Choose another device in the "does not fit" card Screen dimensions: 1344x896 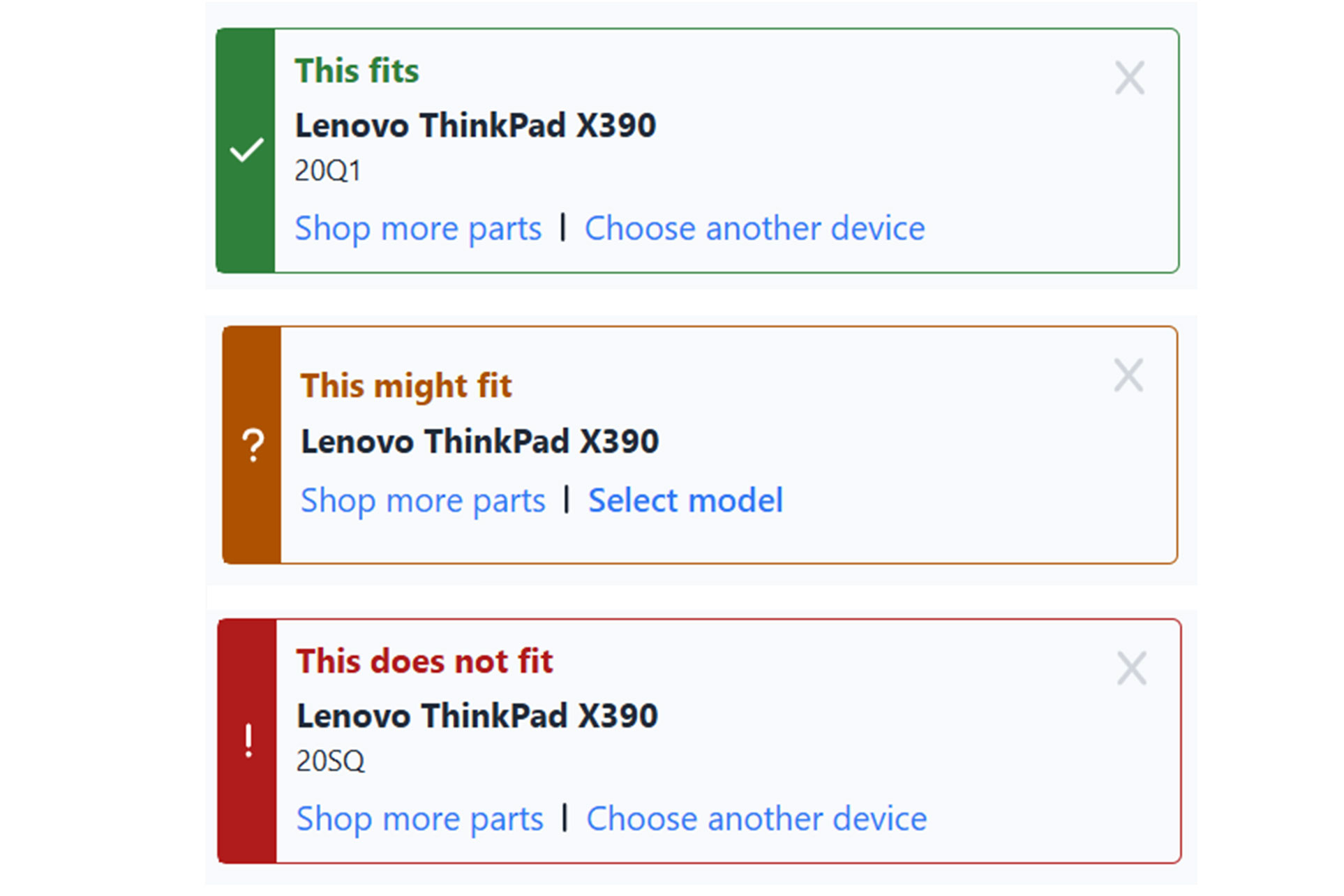[756, 819]
